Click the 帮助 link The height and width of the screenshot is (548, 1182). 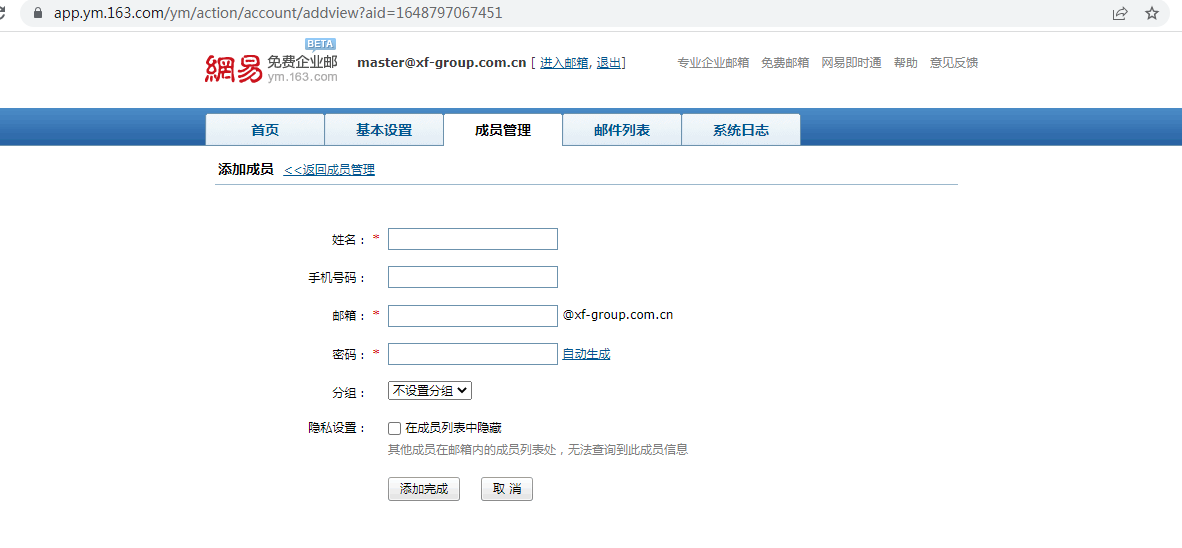point(905,63)
